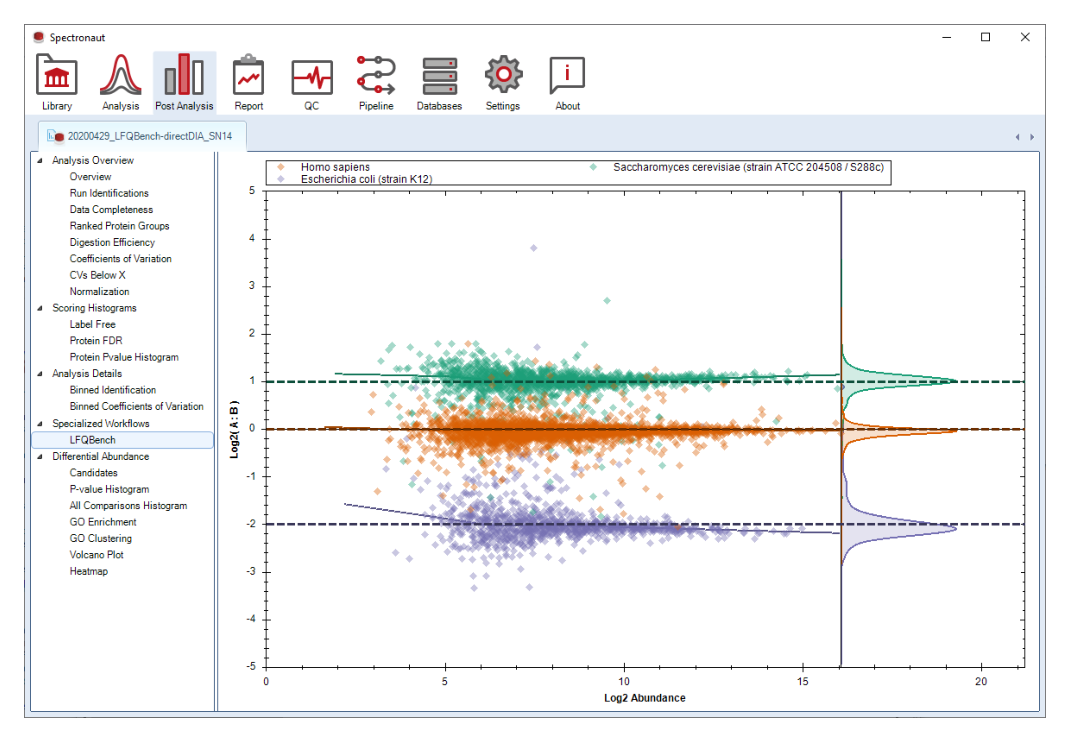Viewport: 1070px width, 742px height.
Task: Click the tab scroll right arrow
Action: point(1032,137)
